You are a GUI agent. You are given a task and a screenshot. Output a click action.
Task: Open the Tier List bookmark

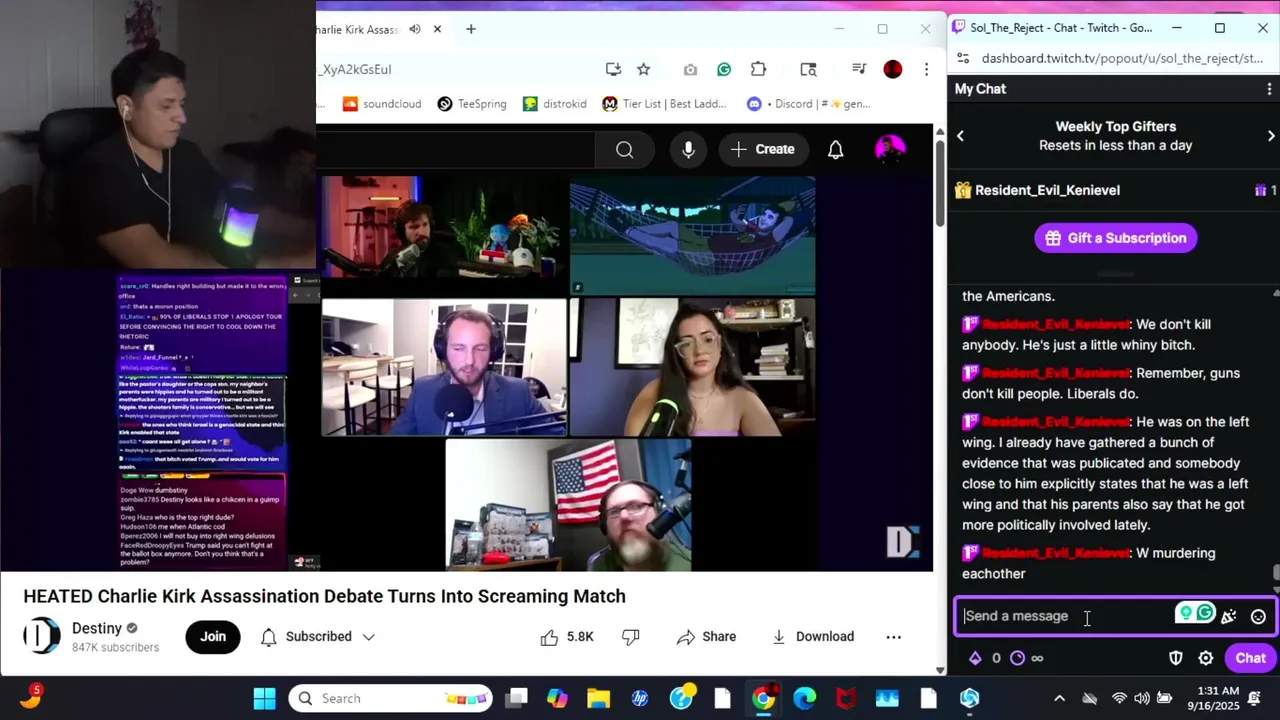point(665,104)
